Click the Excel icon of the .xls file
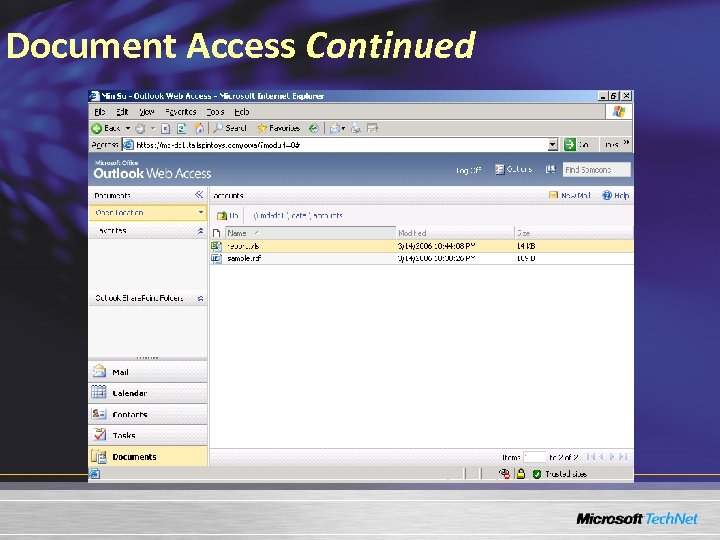This screenshot has height=540, width=720. (216, 246)
